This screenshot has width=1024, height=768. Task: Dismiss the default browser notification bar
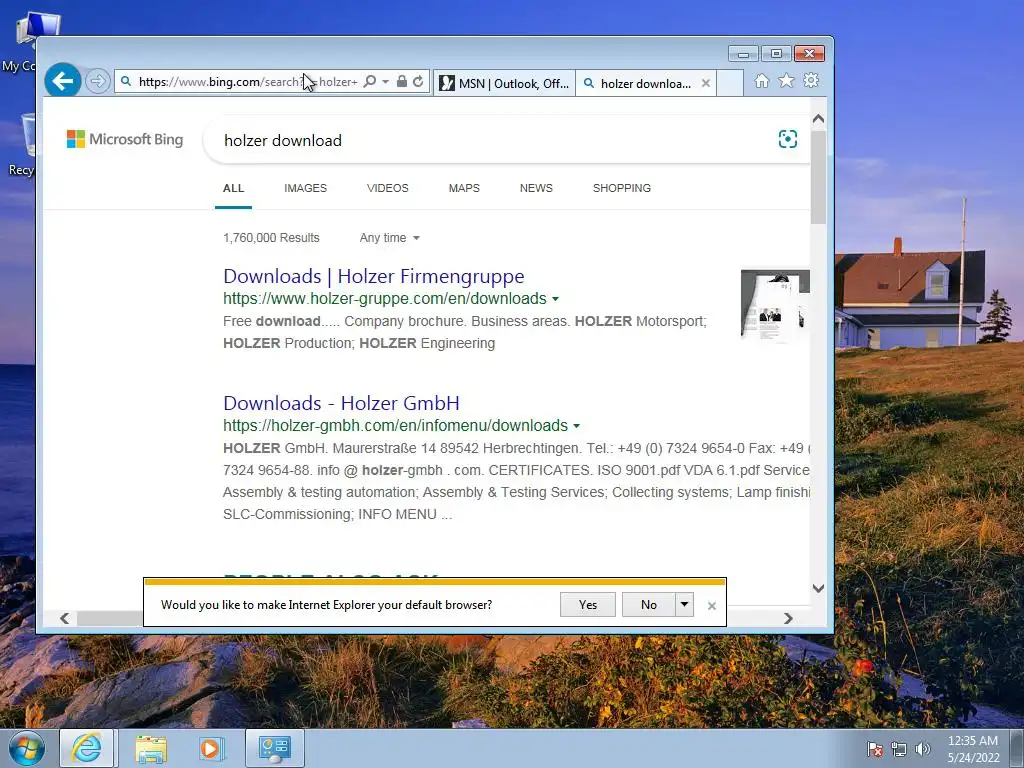click(x=712, y=606)
